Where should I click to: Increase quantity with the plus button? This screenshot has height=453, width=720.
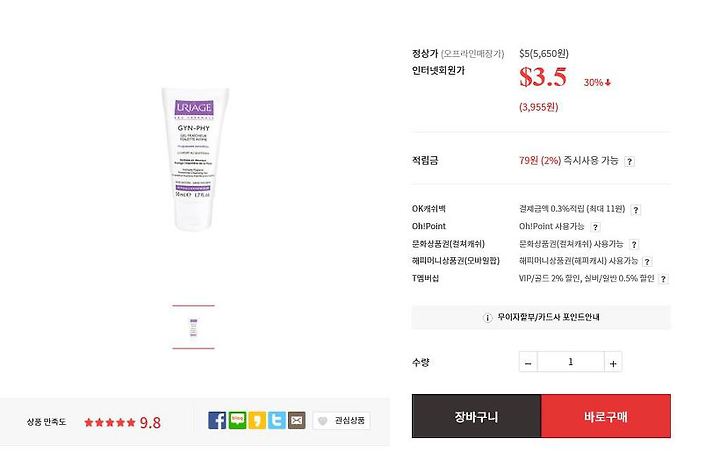(x=613, y=362)
